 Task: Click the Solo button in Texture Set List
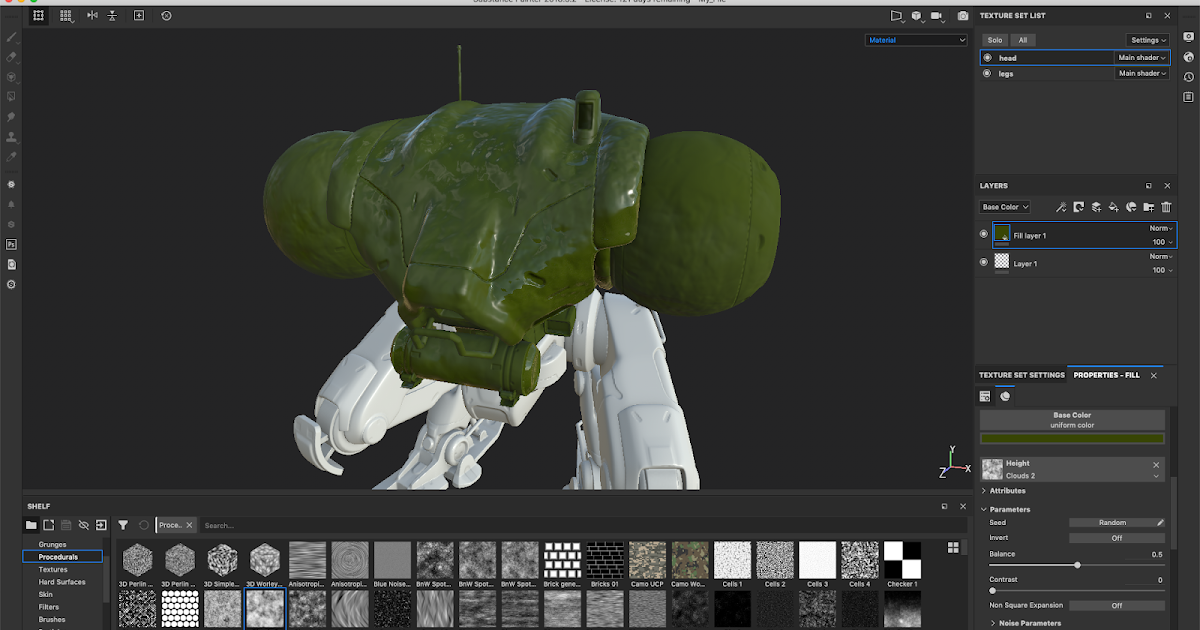[995, 39]
